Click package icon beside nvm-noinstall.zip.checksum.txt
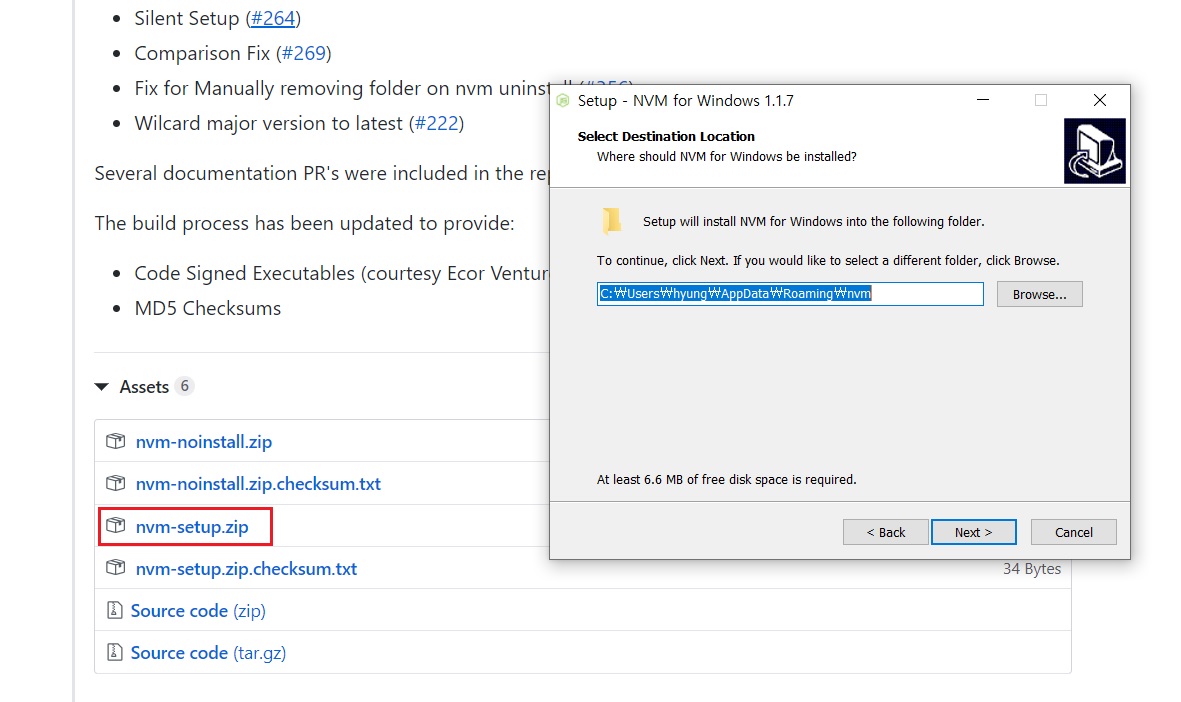Viewport: 1181px width, 702px height. (x=116, y=483)
